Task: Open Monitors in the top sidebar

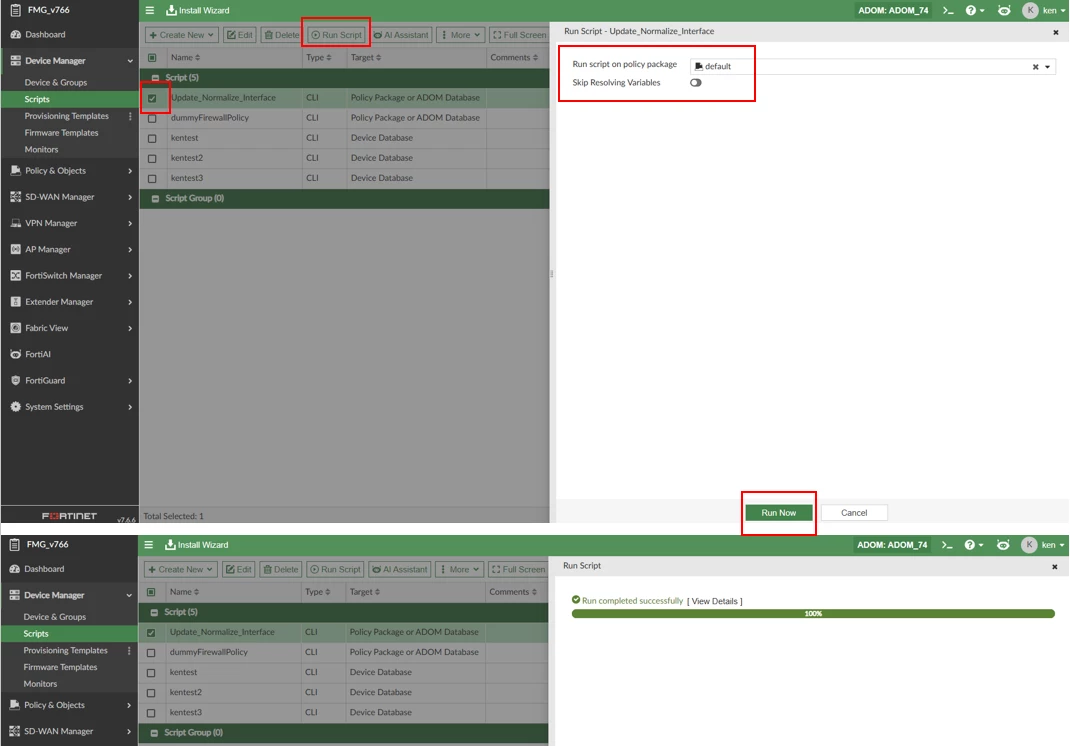Action: [42, 149]
